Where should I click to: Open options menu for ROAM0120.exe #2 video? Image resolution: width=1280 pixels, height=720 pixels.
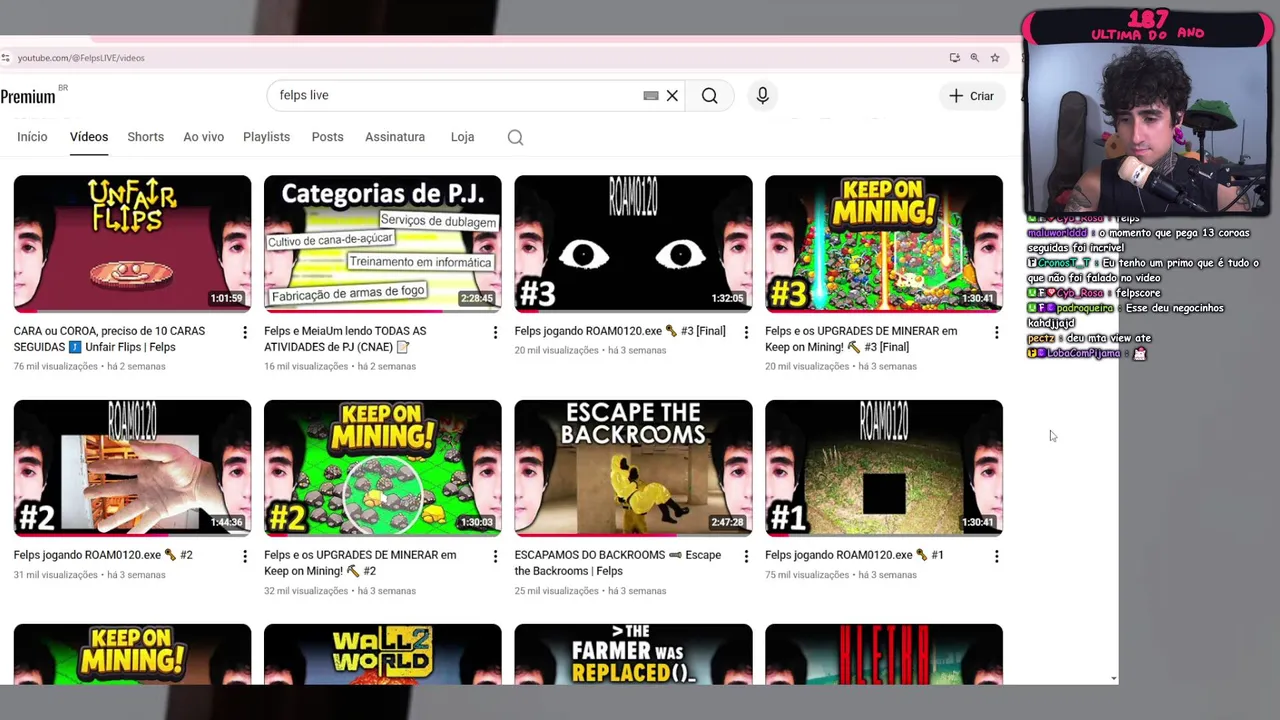pyautogui.click(x=244, y=556)
